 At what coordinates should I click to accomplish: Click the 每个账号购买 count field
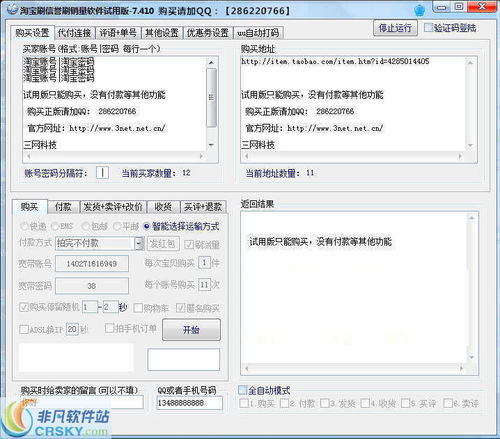[204, 285]
